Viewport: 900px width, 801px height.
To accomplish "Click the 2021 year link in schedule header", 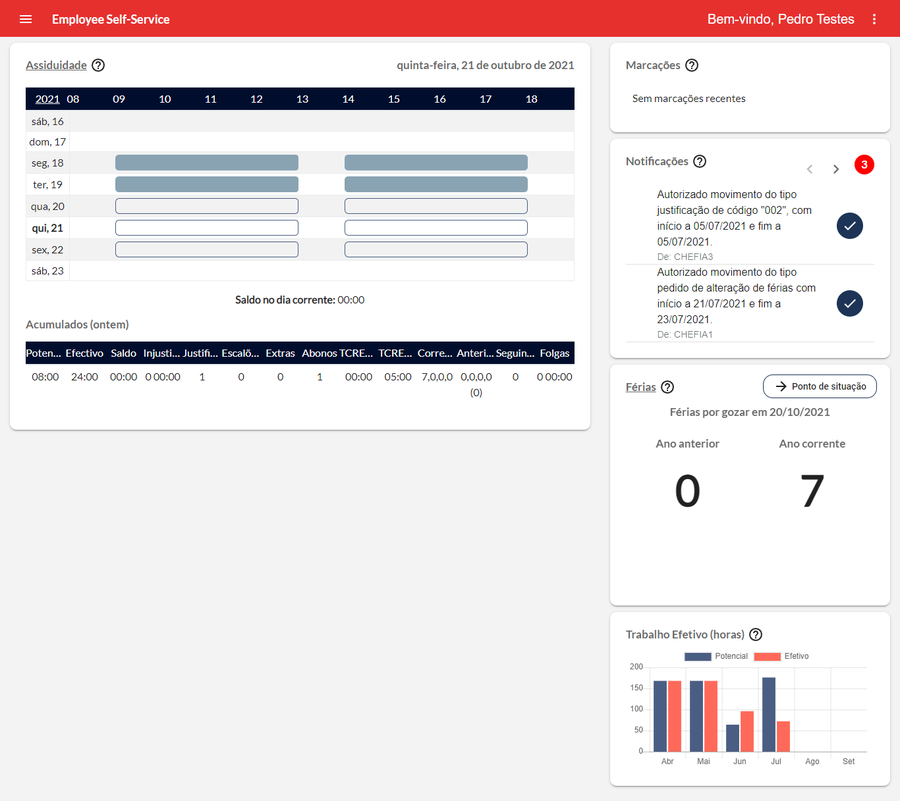I will (47, 99).
